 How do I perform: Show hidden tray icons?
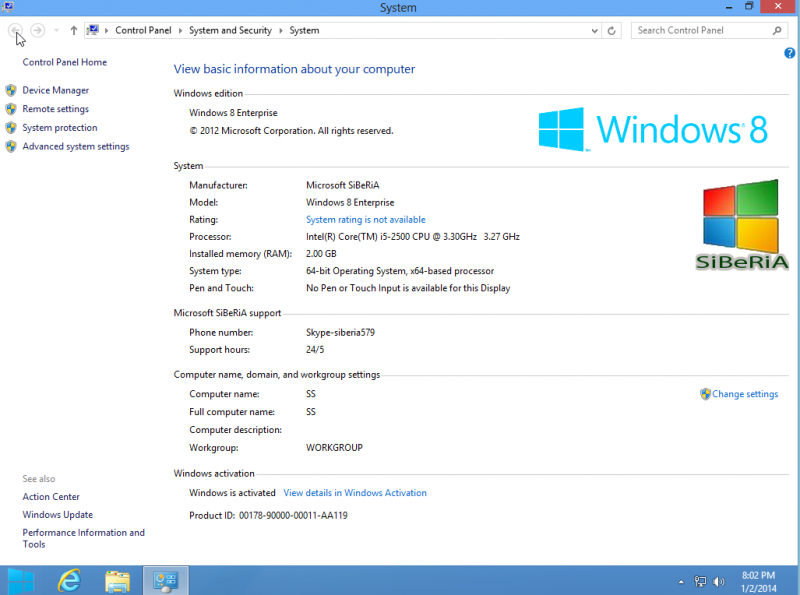(x=681, y=582)
